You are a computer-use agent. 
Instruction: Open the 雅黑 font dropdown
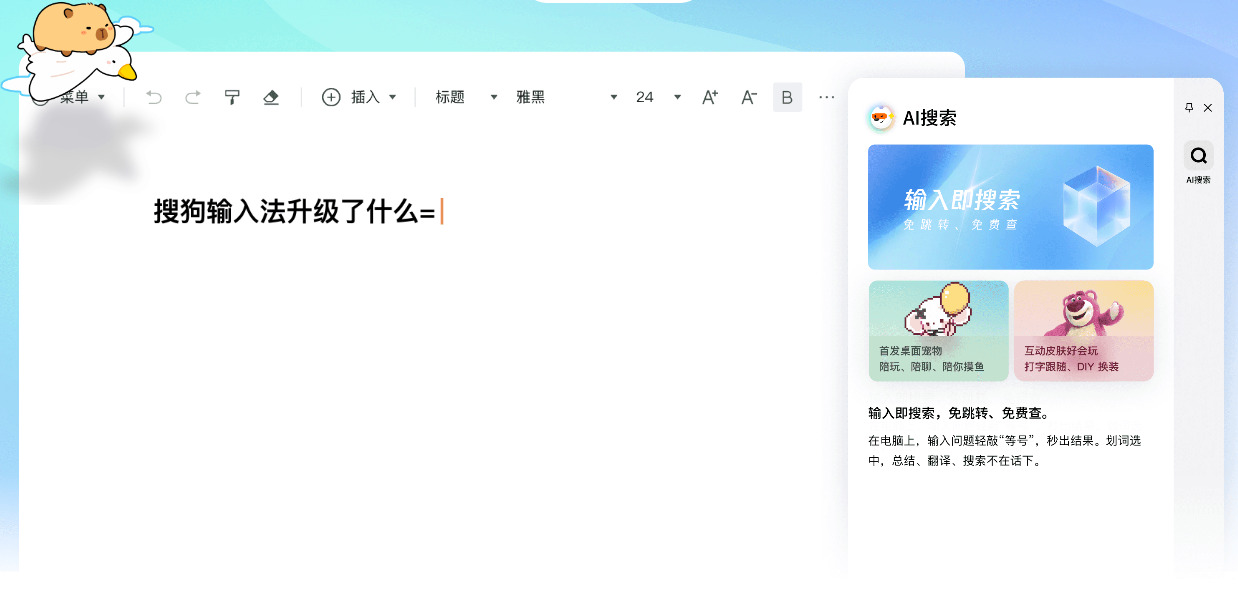[567, 97]
